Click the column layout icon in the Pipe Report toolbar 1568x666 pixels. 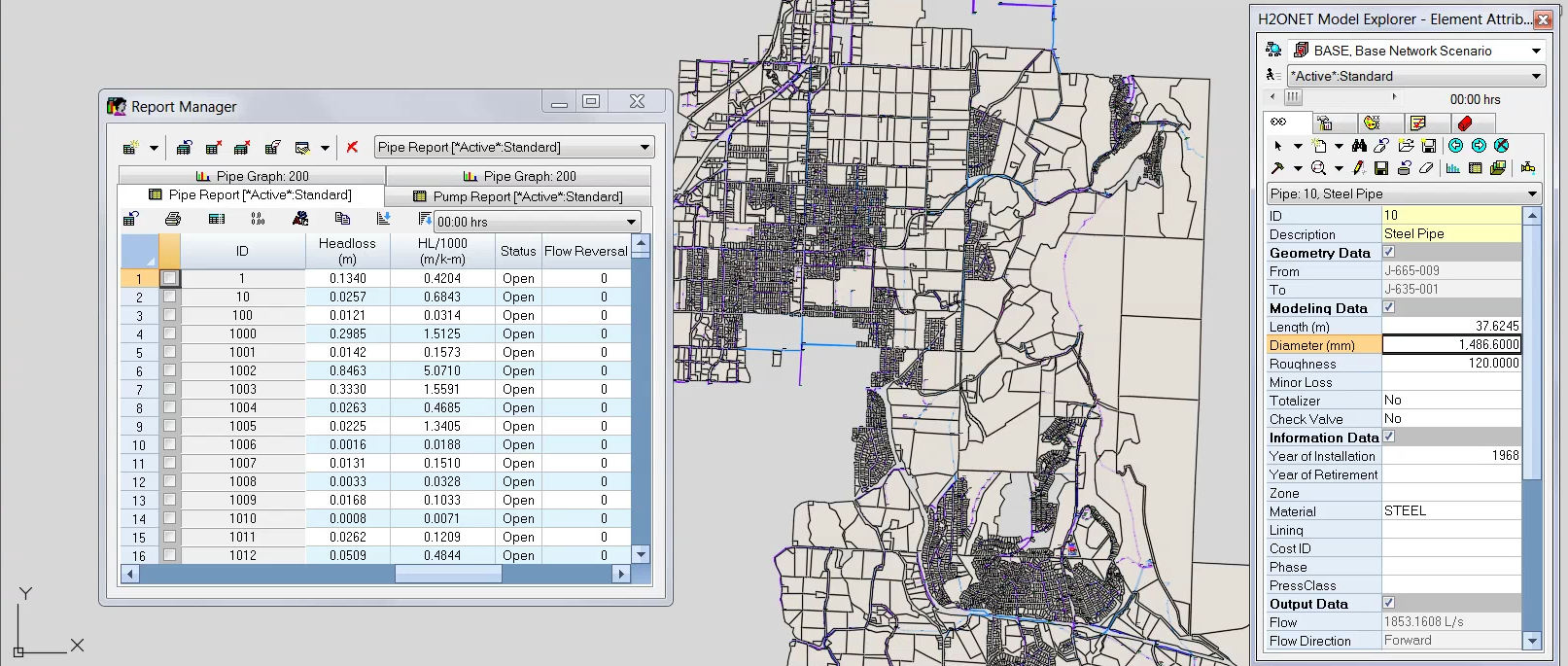click(x=217, y=219)
